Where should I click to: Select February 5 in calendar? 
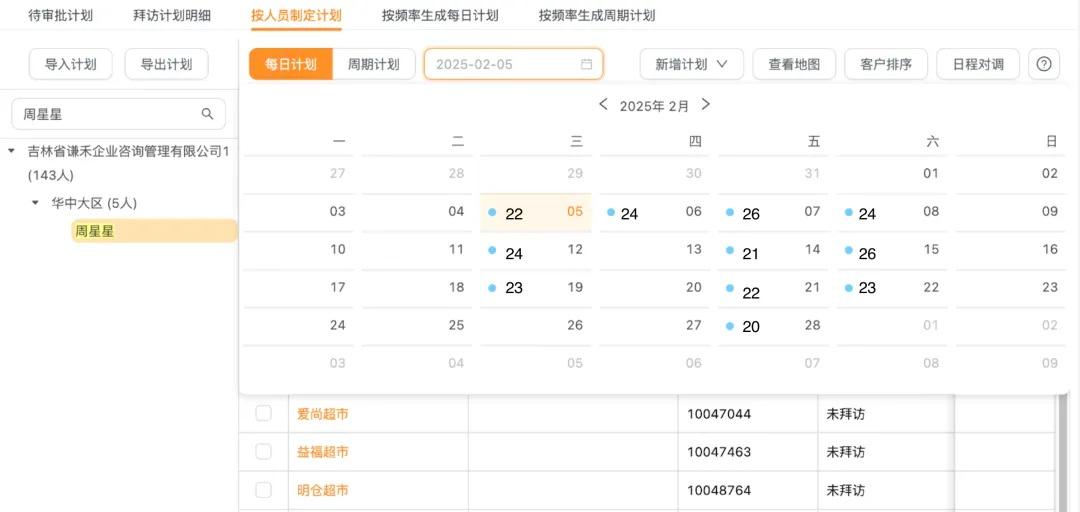click(x=574, y=212)
